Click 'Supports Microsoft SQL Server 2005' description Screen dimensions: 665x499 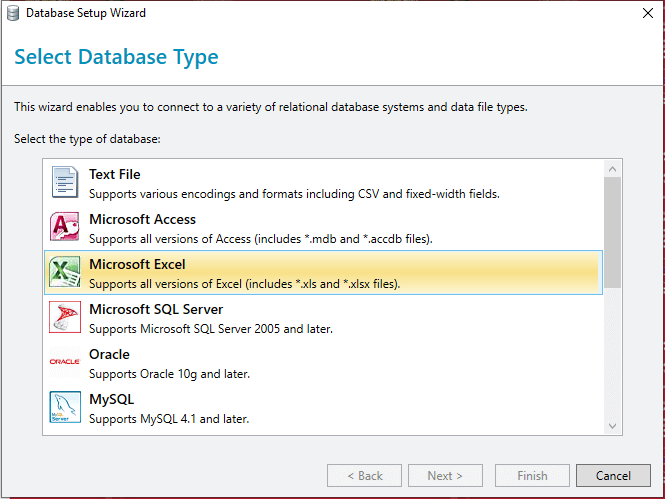tap(211, 329)
